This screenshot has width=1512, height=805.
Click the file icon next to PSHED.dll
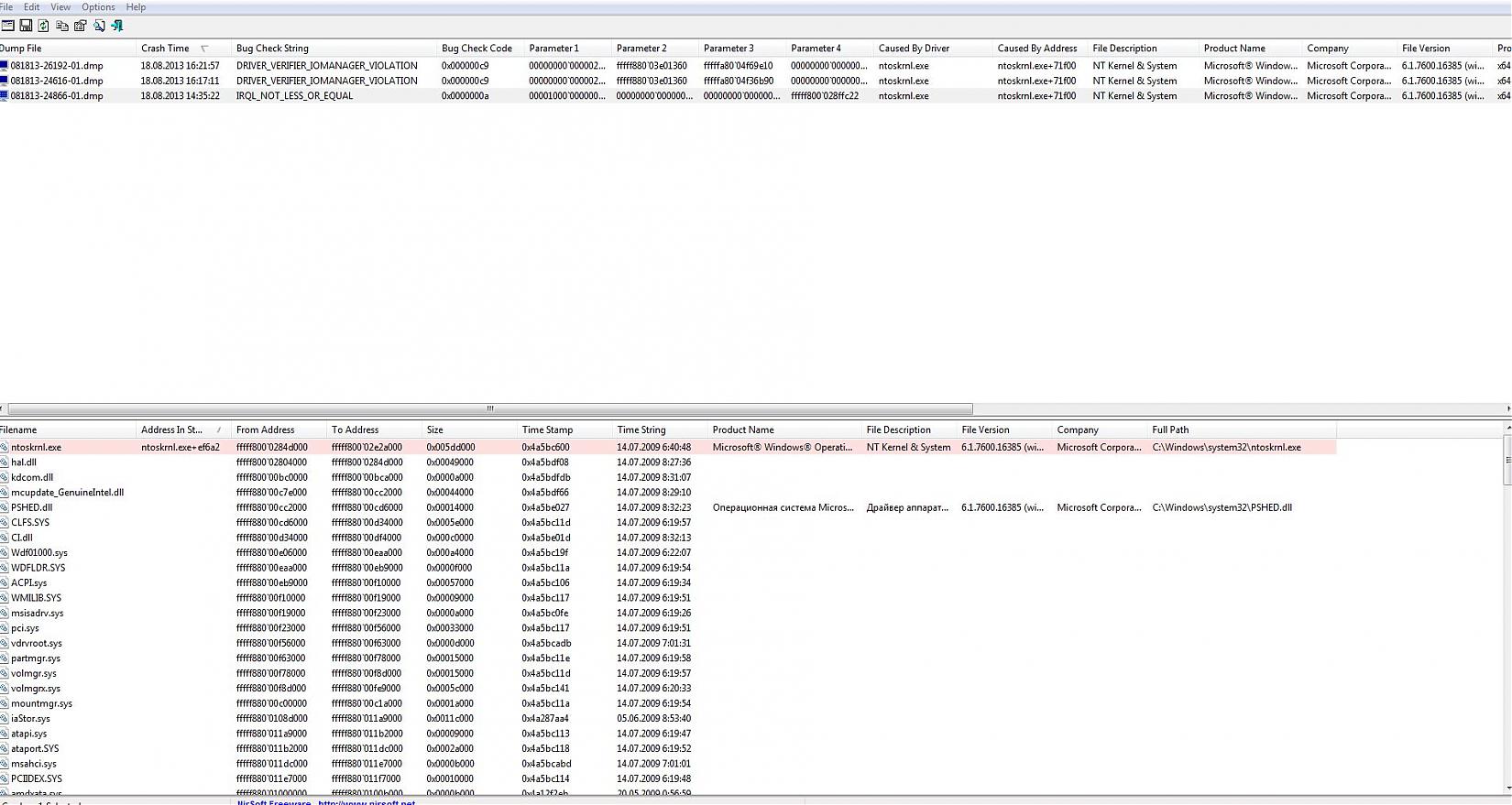[x=4, y=507]
